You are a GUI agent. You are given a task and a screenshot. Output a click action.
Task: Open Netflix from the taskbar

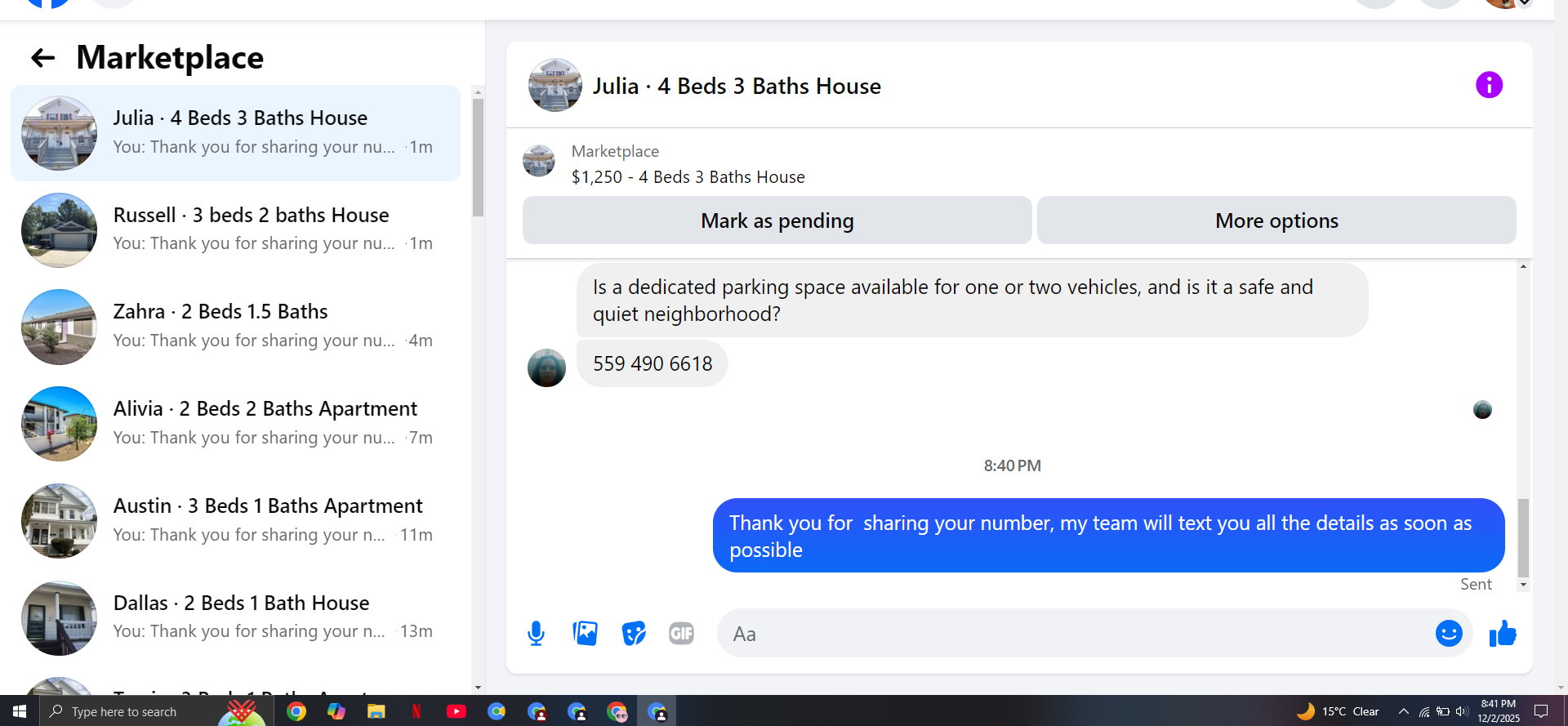click(x=416, y=711)
